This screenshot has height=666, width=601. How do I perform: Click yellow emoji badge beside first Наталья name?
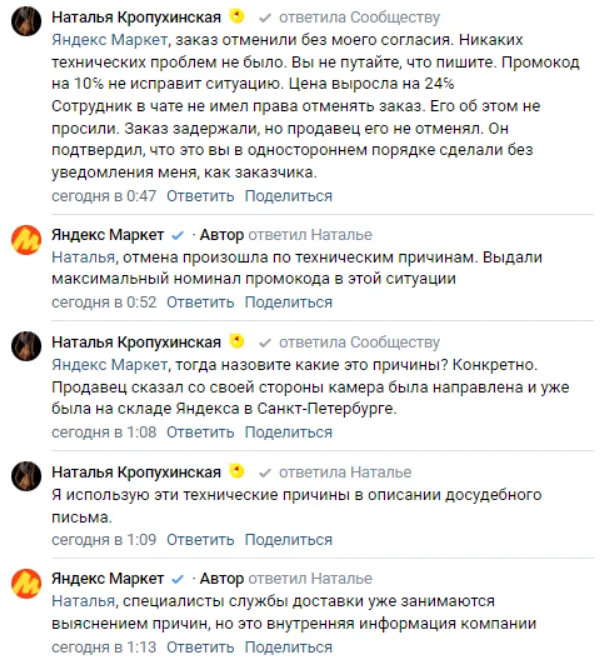236,17
